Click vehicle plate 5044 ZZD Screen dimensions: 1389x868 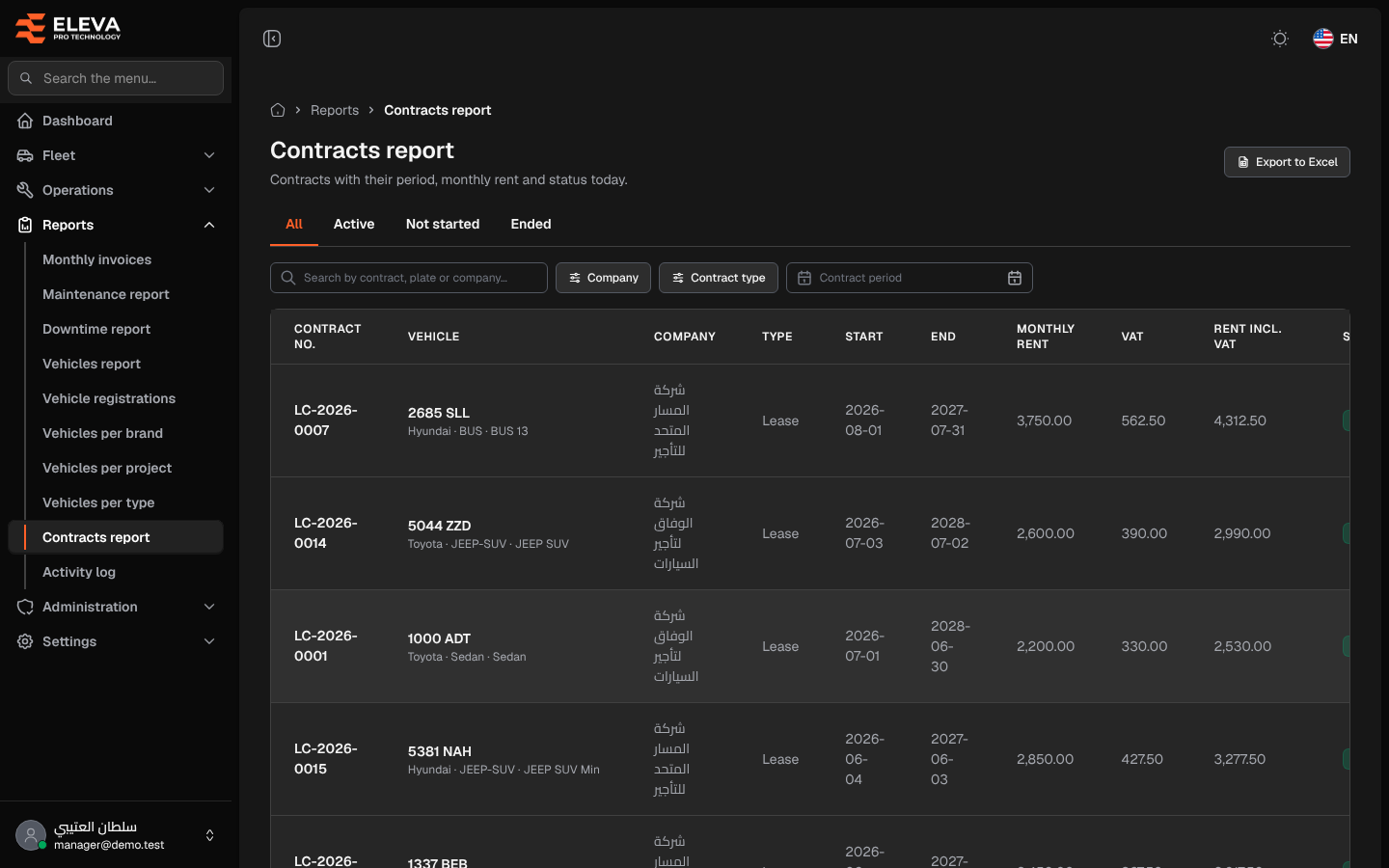click(439, 526)
